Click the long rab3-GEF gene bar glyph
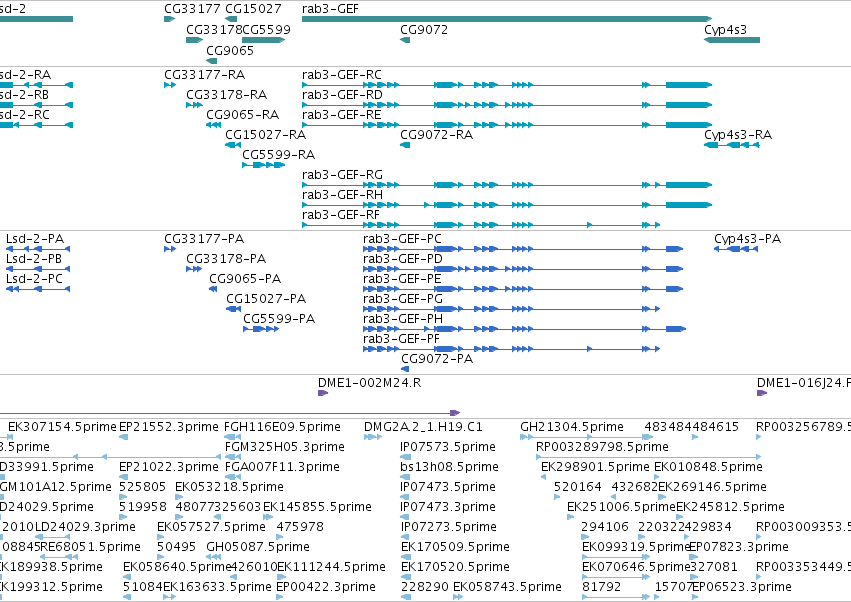The height and width of the screenshot is (602, 851). click(506, 19)
